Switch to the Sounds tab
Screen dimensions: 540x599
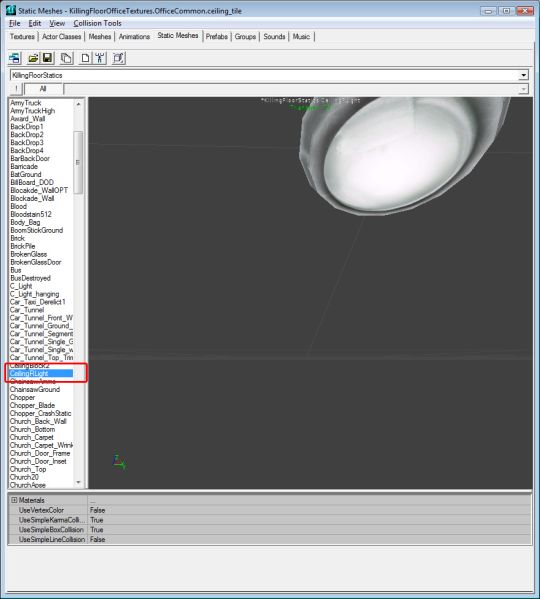click(274, 37)
